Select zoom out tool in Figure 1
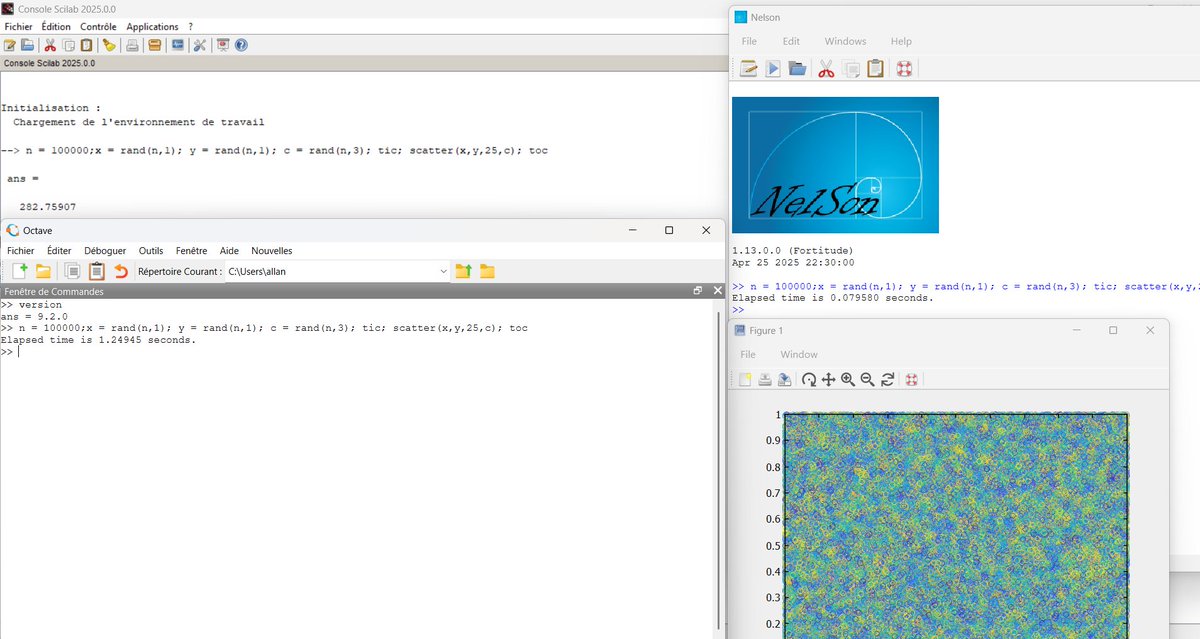 coord(867,380)
